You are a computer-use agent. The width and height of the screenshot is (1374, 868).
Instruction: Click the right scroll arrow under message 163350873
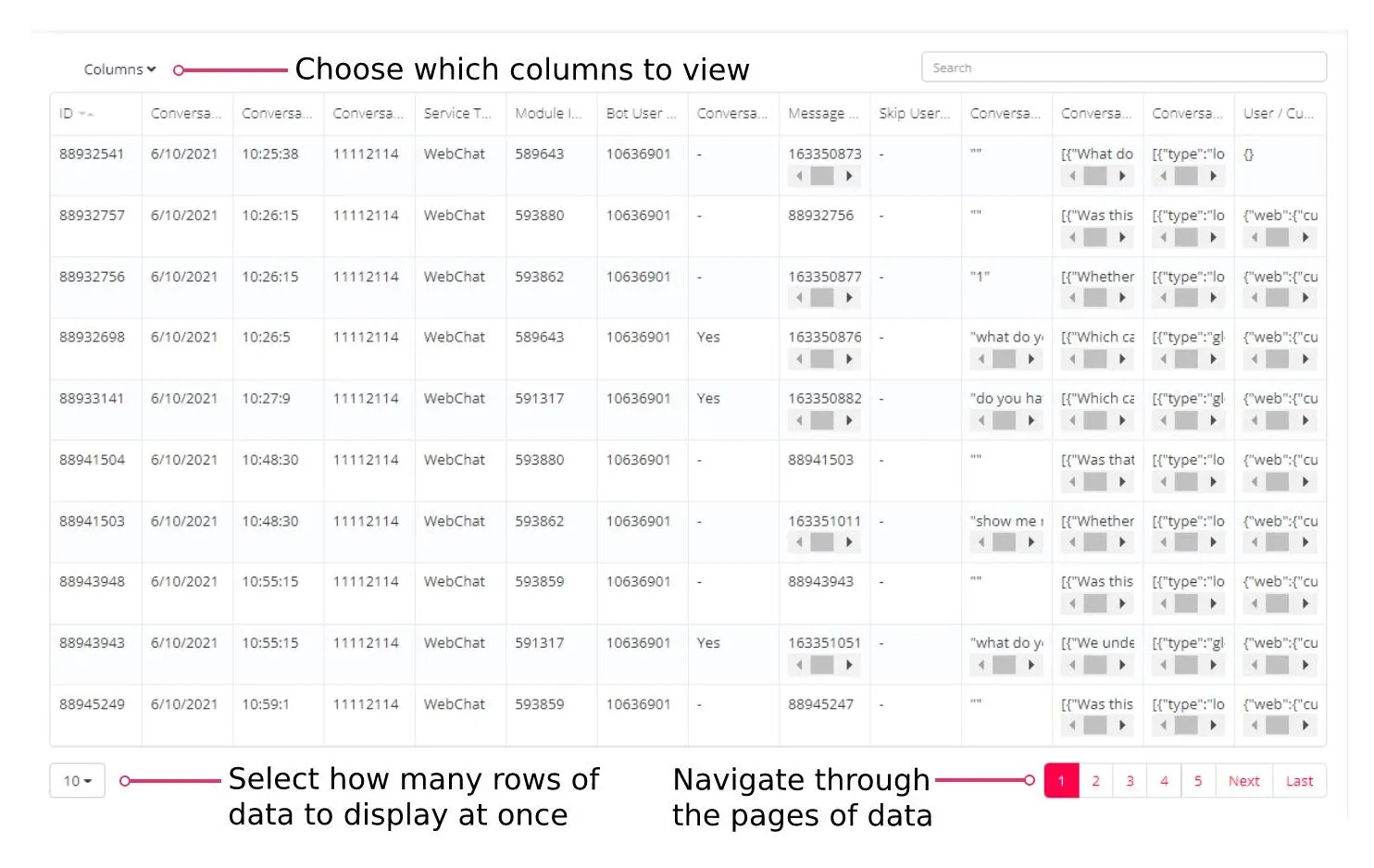click(x=848, y=176)
